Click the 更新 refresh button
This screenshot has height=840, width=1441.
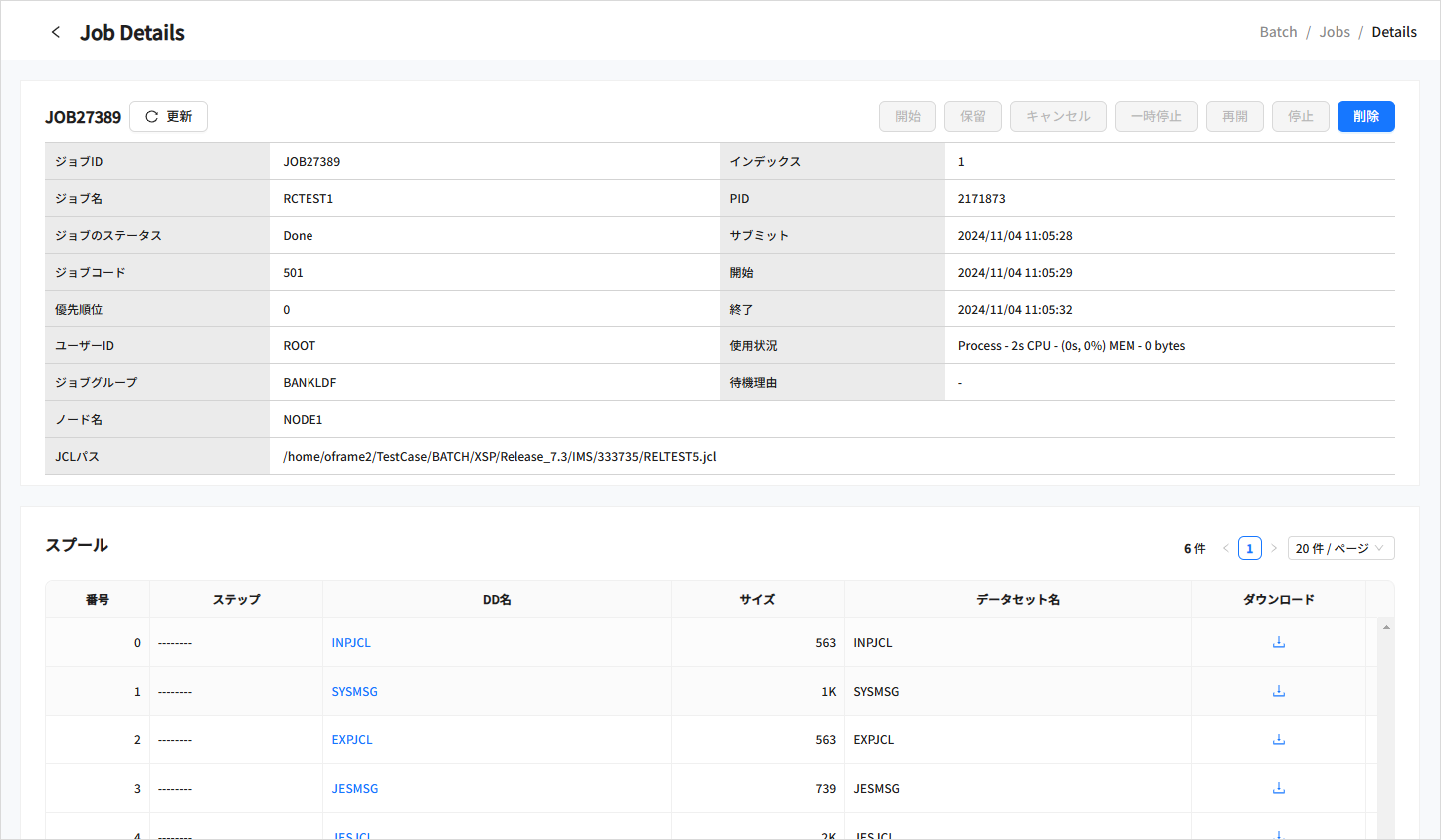(168, 116)
